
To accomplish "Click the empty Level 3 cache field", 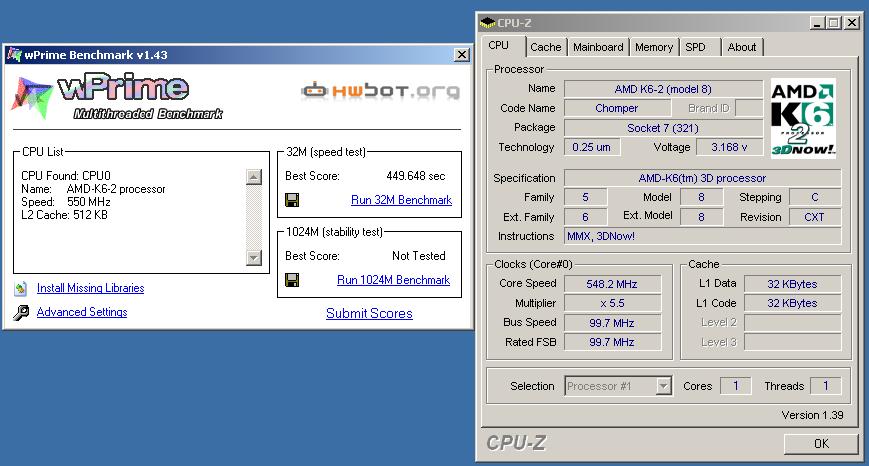I will pos(792,342).
